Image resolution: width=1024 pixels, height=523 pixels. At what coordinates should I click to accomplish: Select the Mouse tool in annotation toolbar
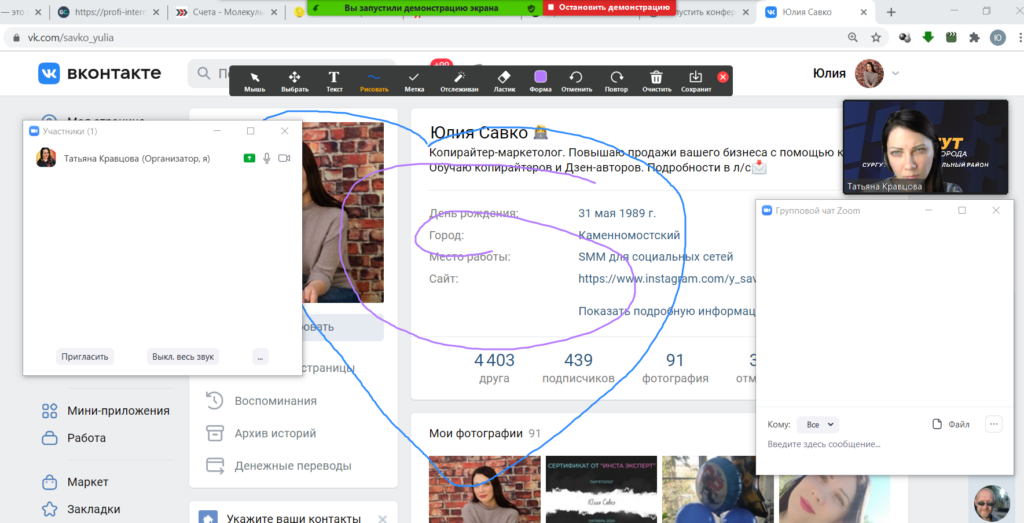255,81
